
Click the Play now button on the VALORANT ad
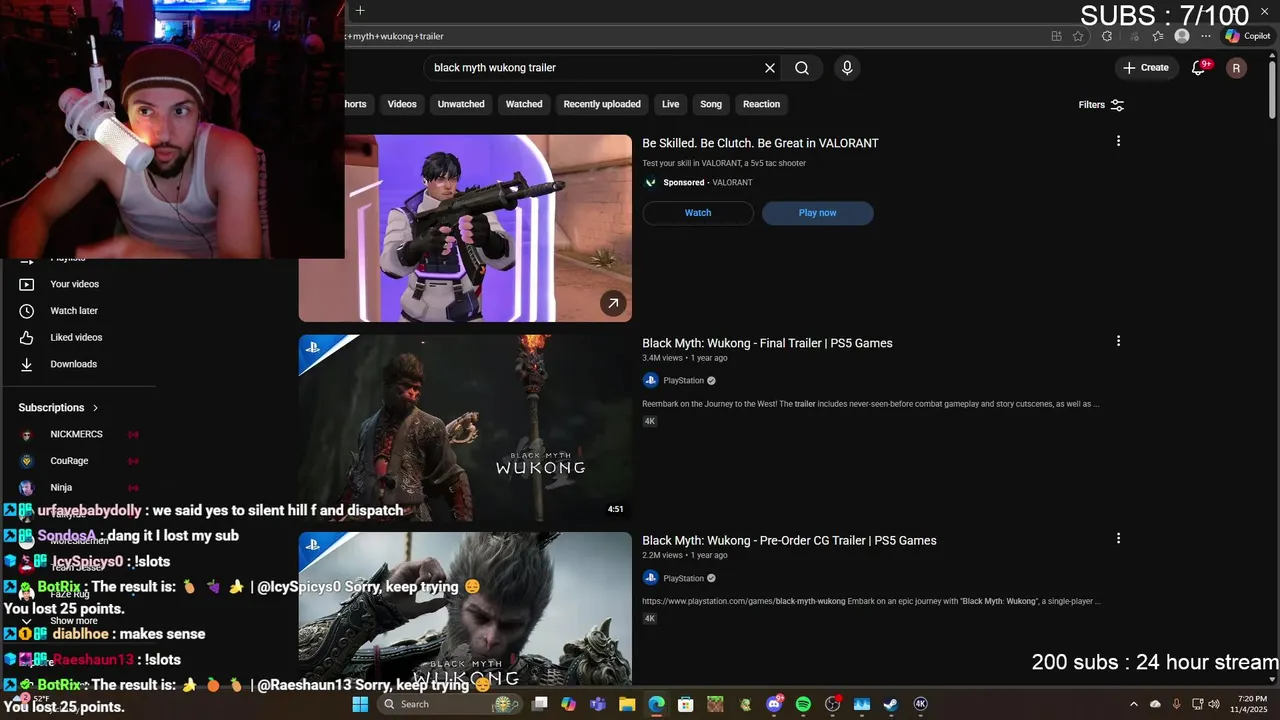coord(818,213)
